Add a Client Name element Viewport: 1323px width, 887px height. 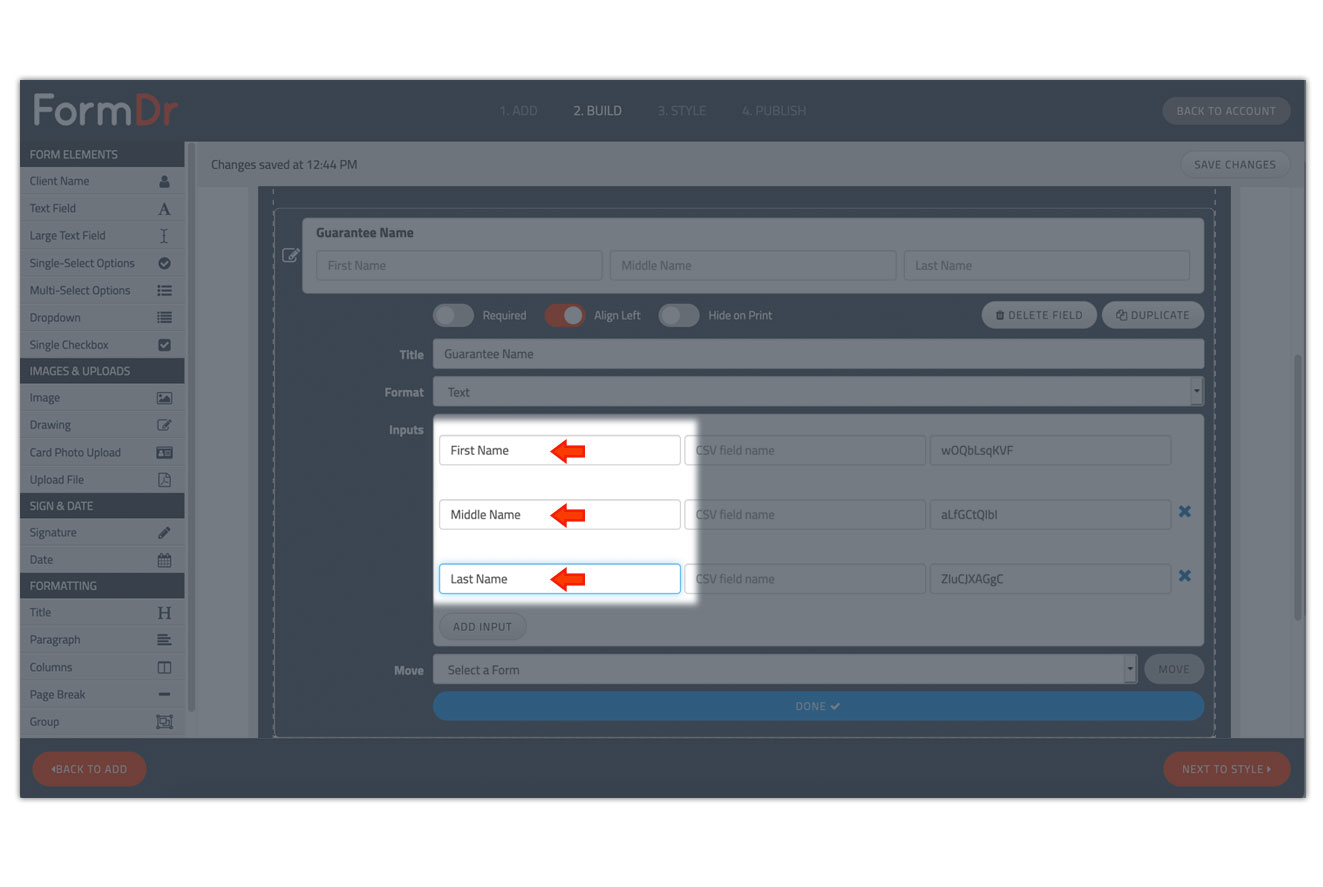coord(101,181)
